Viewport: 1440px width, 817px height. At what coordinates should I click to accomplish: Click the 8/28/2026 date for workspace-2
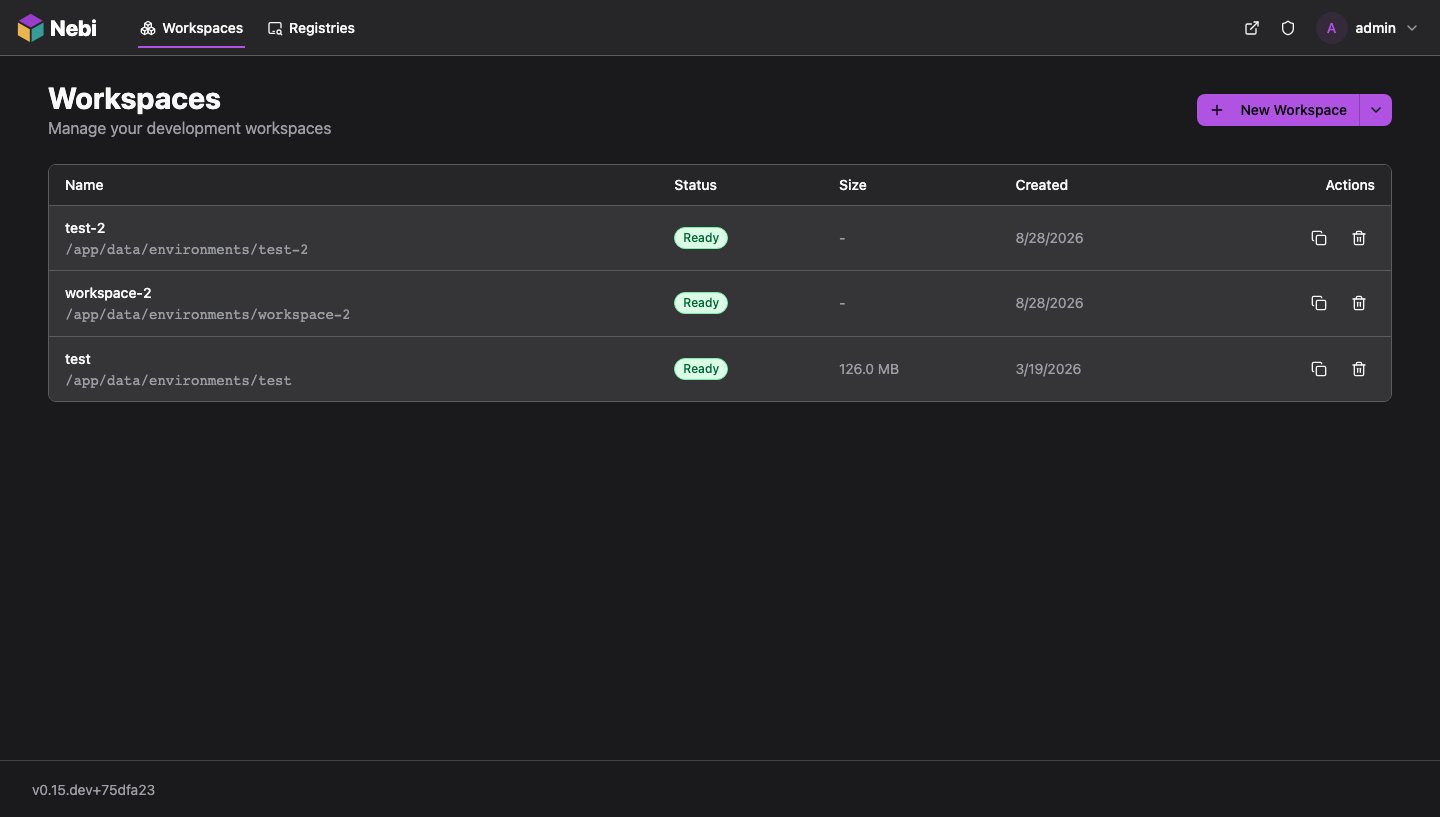click(1049, 303)
